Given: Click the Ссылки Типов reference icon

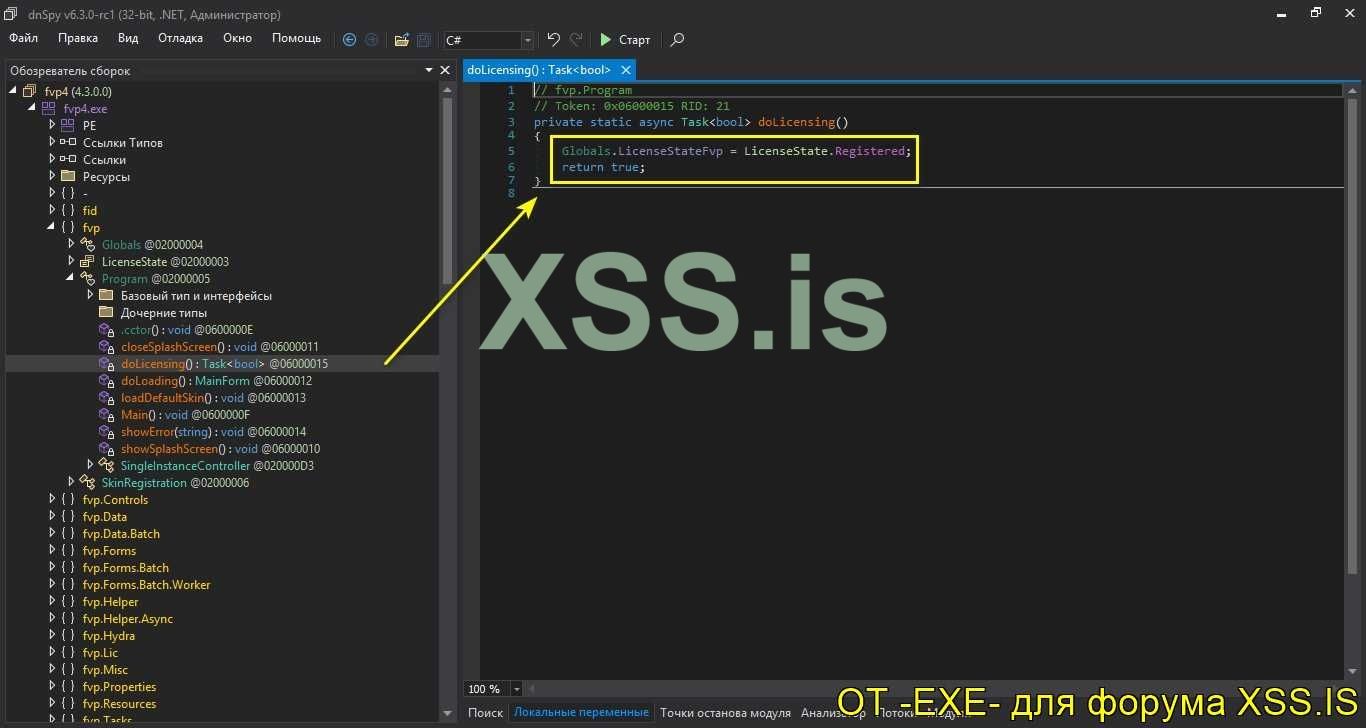Looking at the screenshot, I should 67,143.
